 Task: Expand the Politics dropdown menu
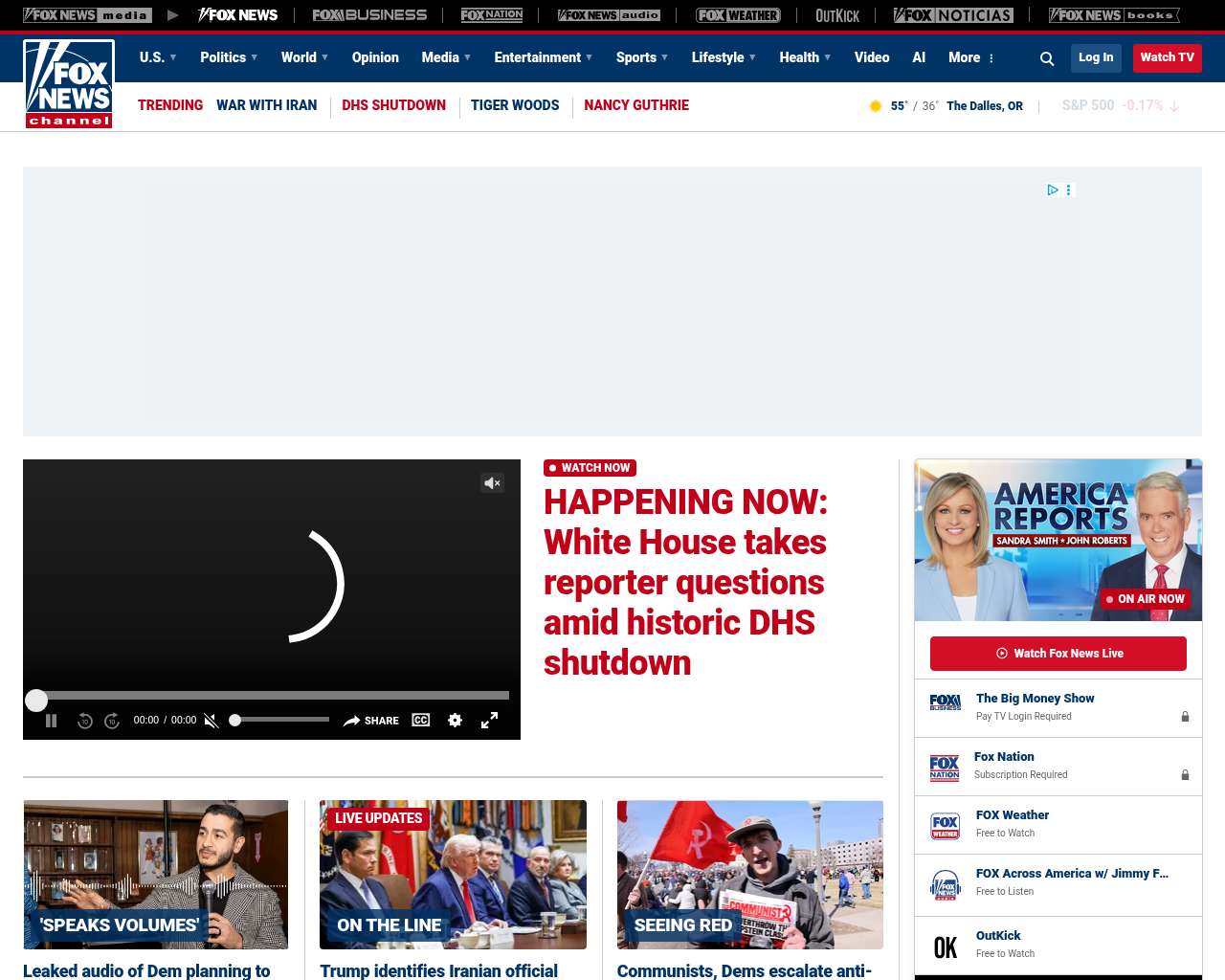pos(229,57)
